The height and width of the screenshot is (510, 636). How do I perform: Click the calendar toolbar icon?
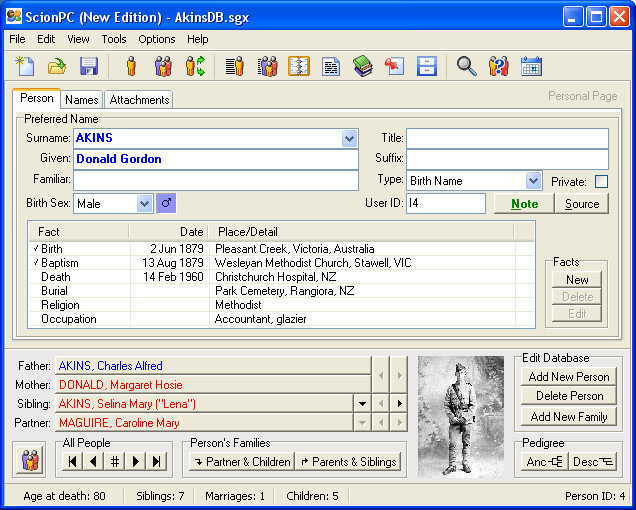pos(531,66)
